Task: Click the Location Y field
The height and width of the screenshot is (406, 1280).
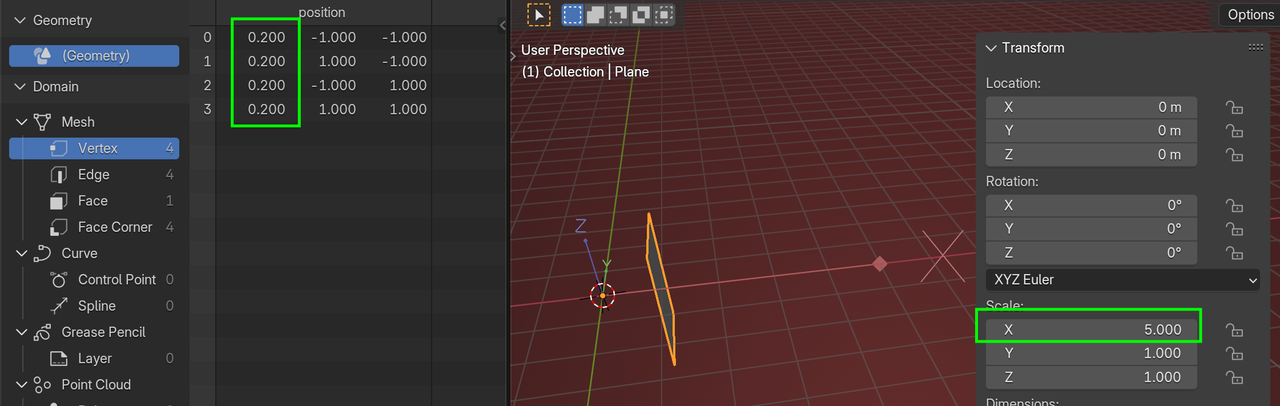Action: point(1092,131)
